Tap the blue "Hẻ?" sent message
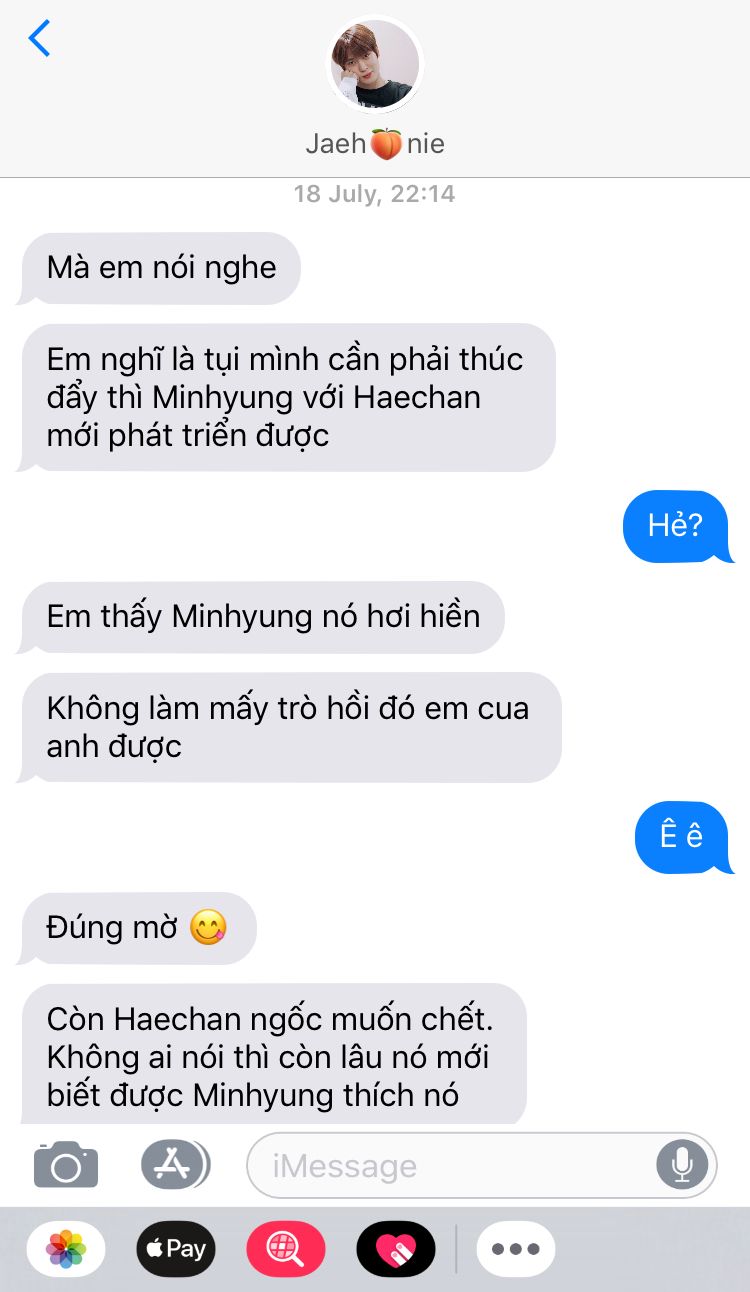Screen dimensions: 750x1292 point(677,526)
